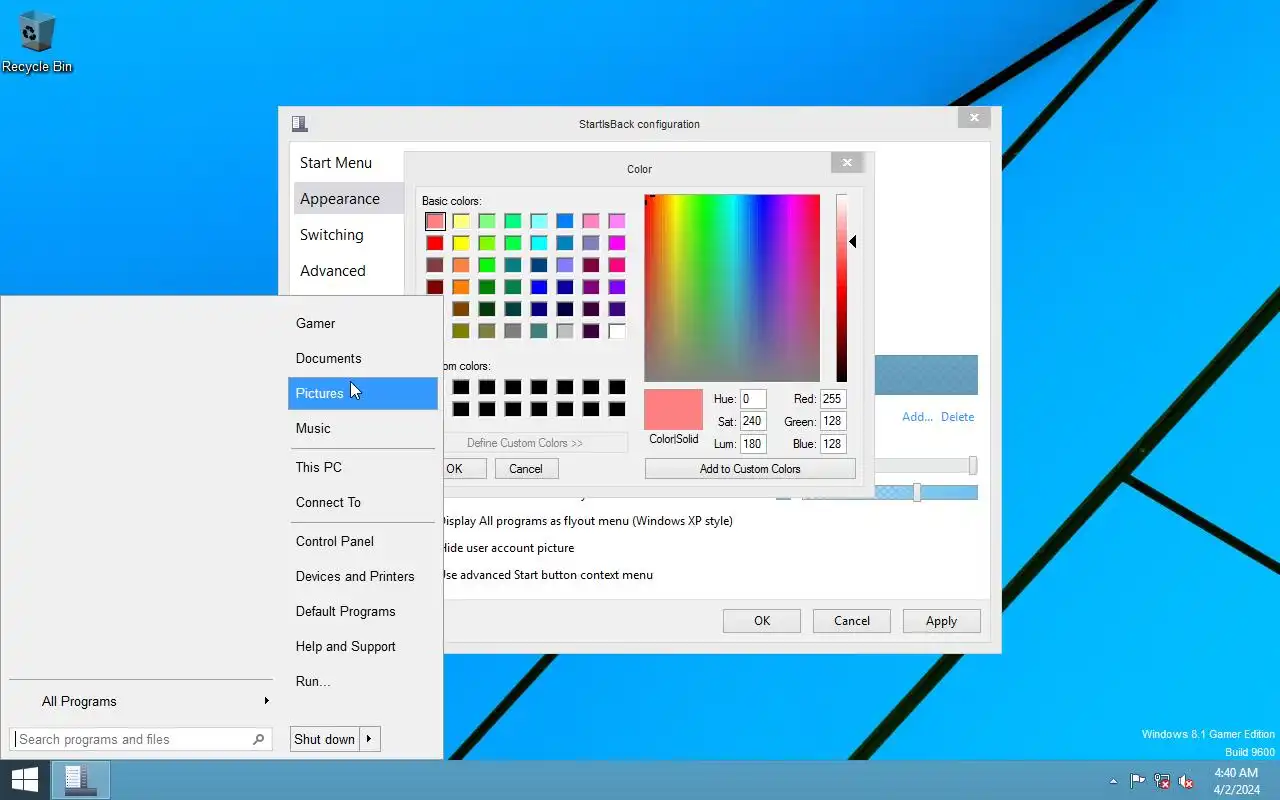
Task: Expand the All Programs arrow
Action: coord(266,701)
